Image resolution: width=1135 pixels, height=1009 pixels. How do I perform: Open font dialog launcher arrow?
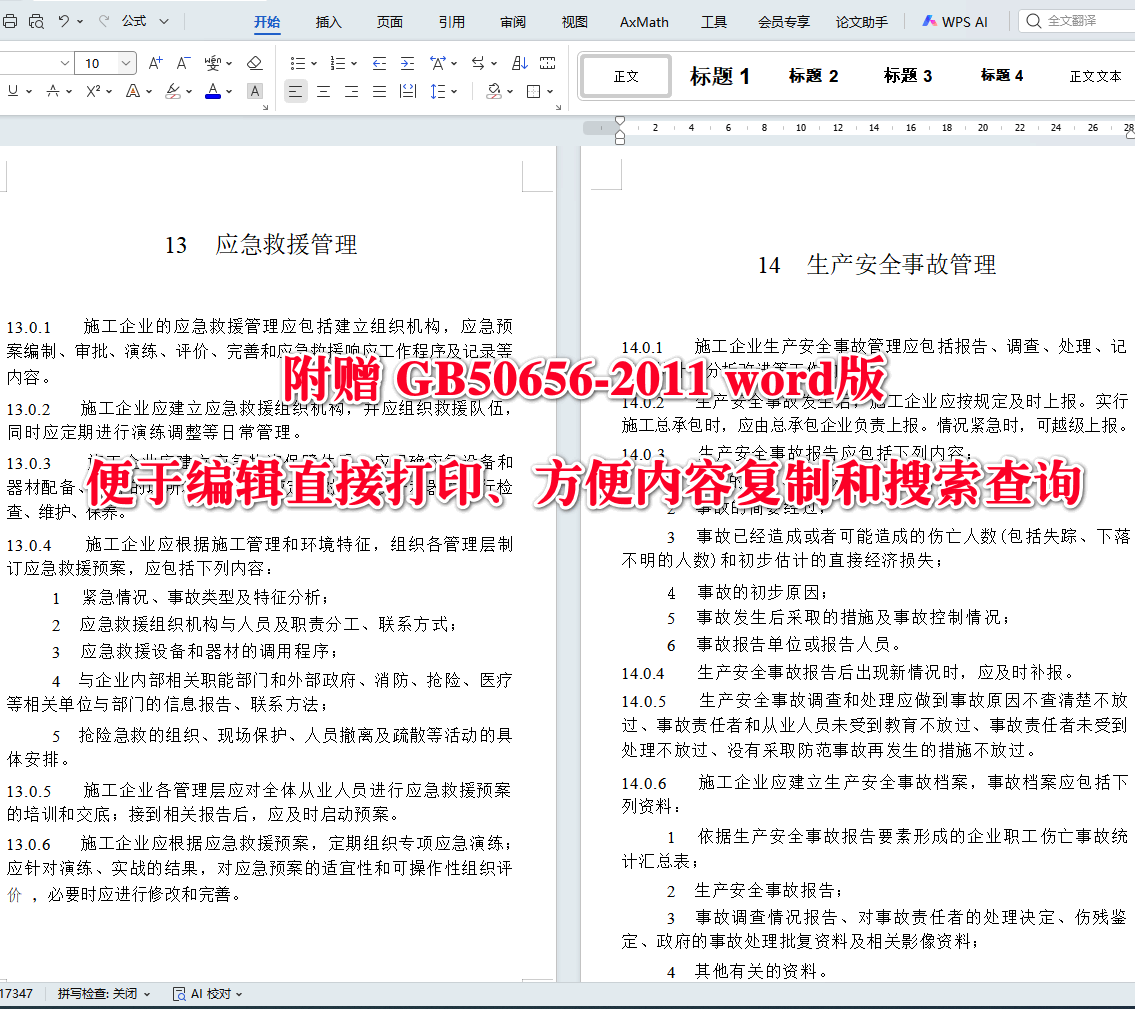click(x=265, y=107)
